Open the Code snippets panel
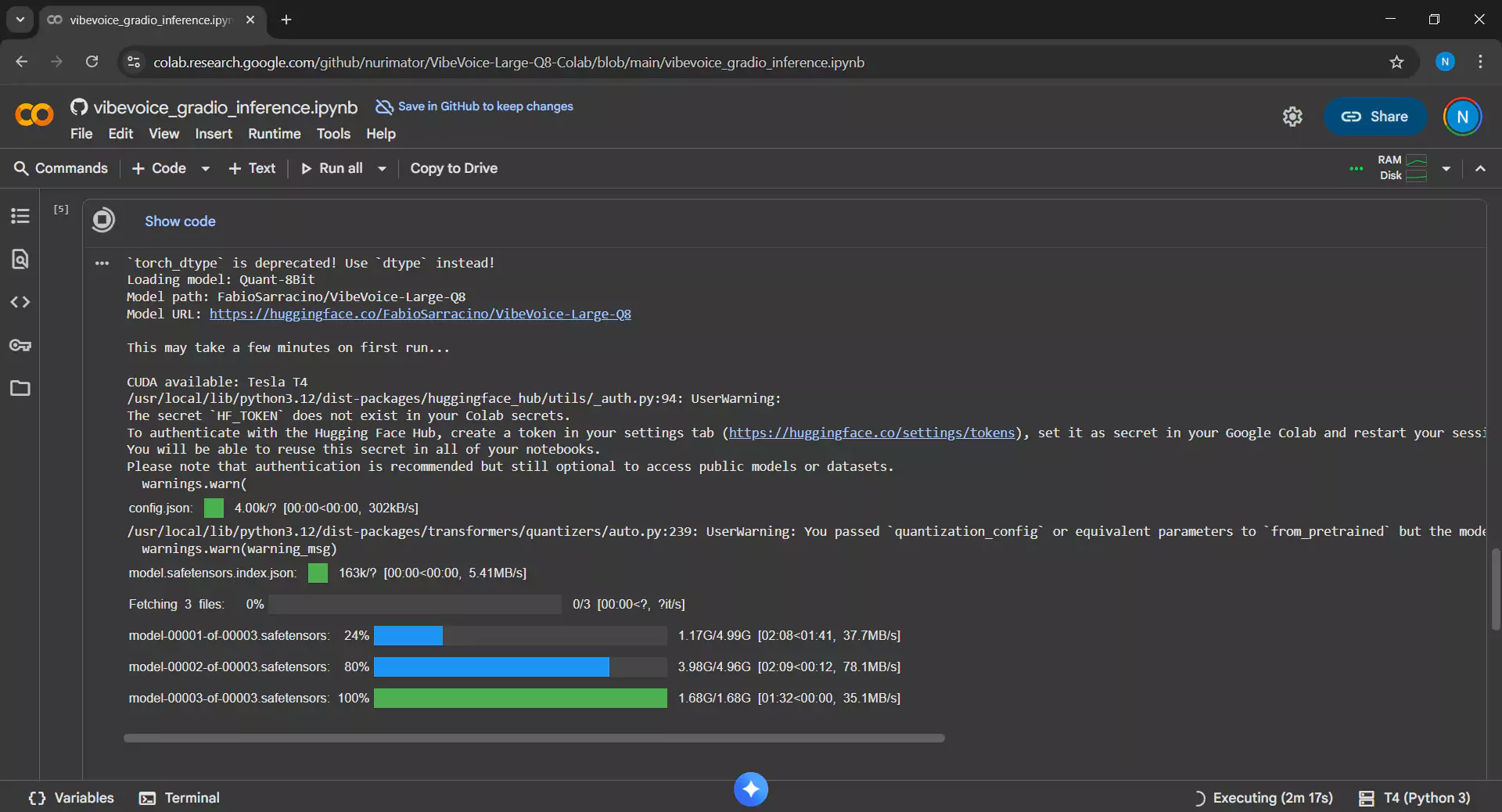 (x=20, y=302)
